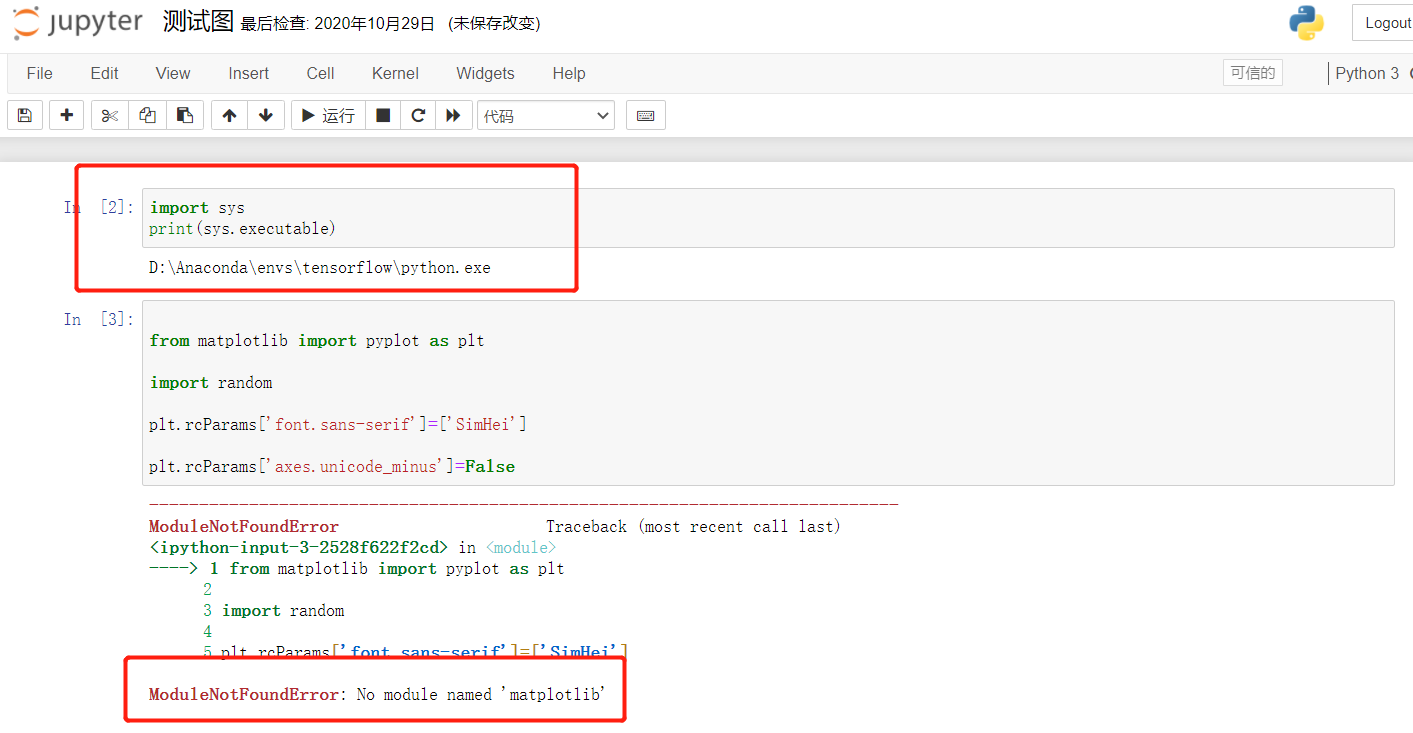This screenshot has height=733, width=1413.
Task: Open the cell type dropdown showing 代码
Action: point(546,116)
